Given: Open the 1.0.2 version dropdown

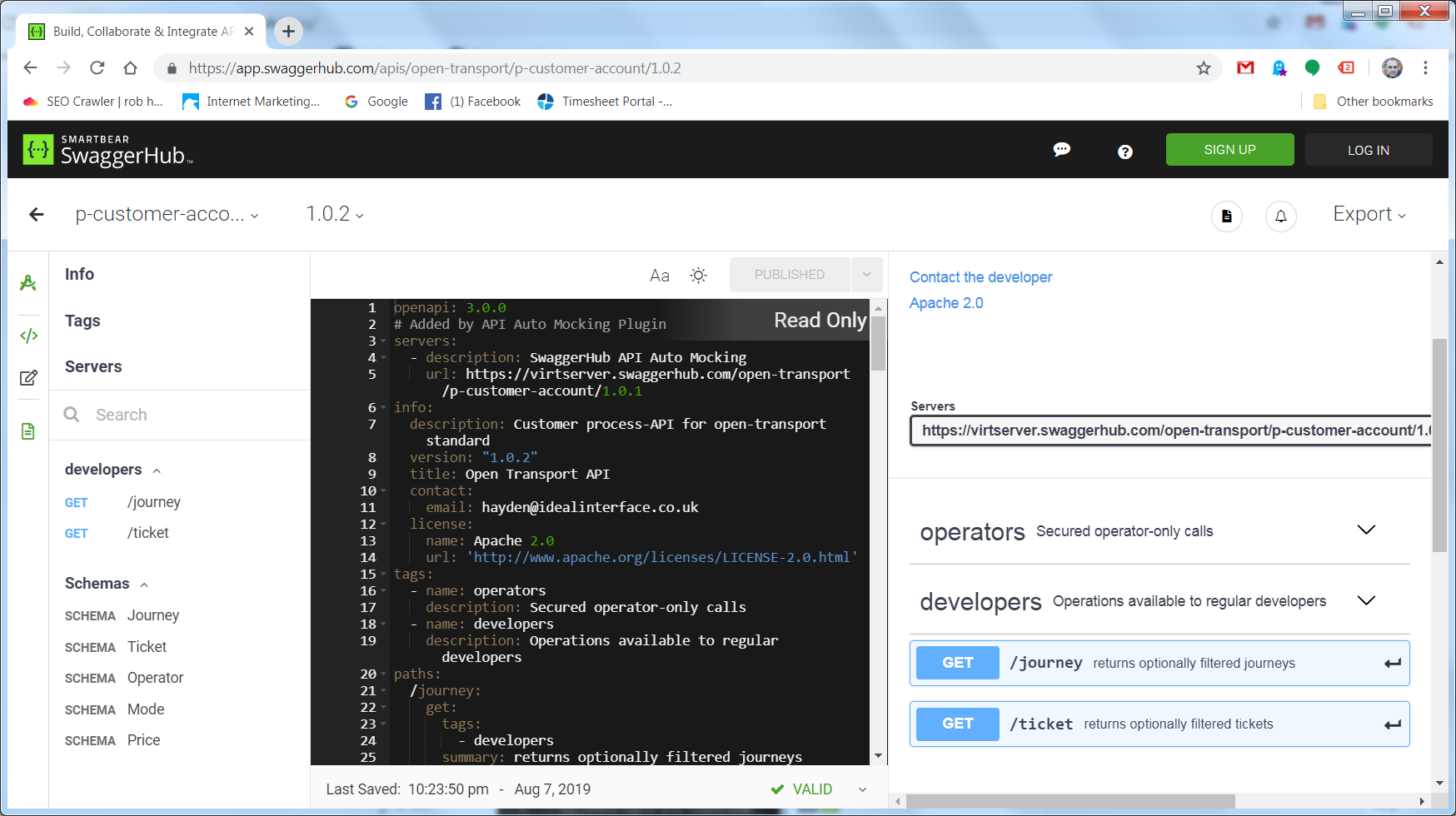Looking at the screenshot, I should (x=335, y=214).
